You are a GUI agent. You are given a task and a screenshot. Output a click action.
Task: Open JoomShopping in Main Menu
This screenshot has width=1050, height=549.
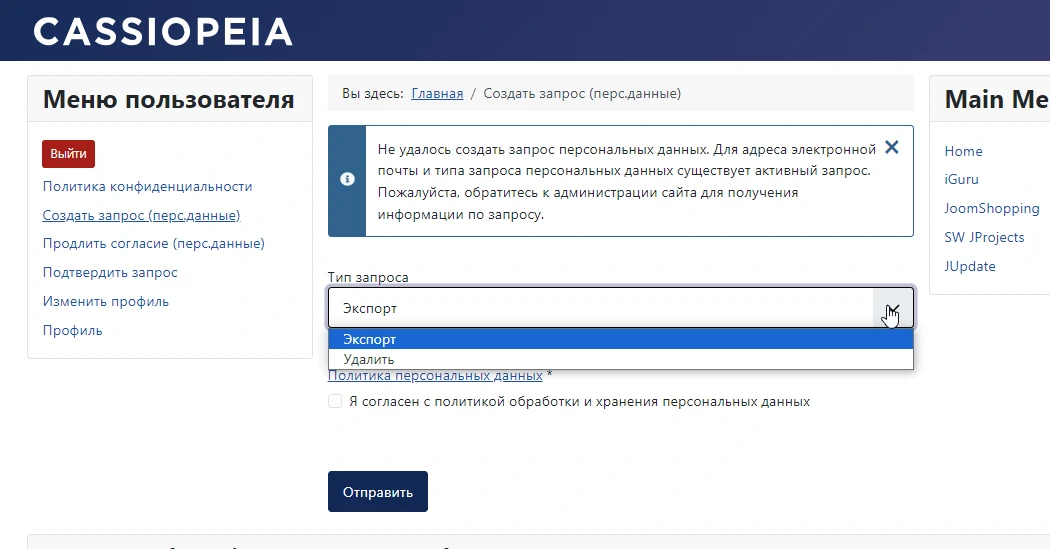click(x=992, y=208)
